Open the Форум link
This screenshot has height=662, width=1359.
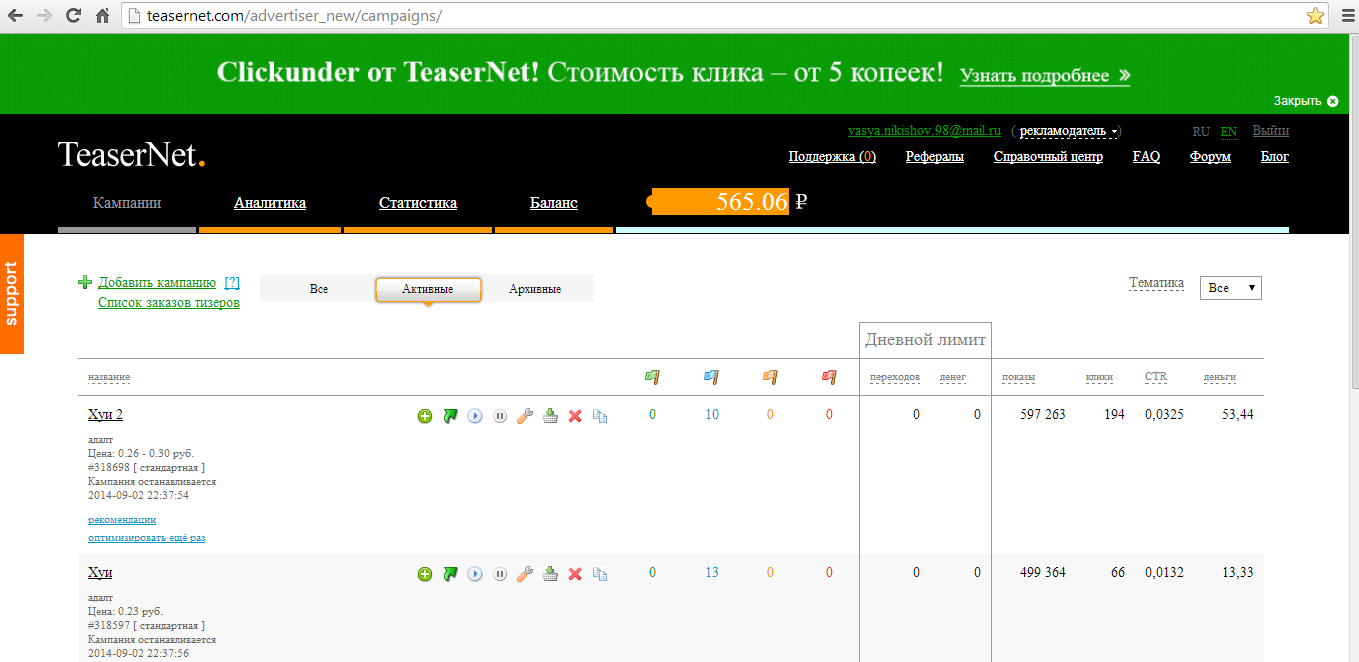(1210, 157)
